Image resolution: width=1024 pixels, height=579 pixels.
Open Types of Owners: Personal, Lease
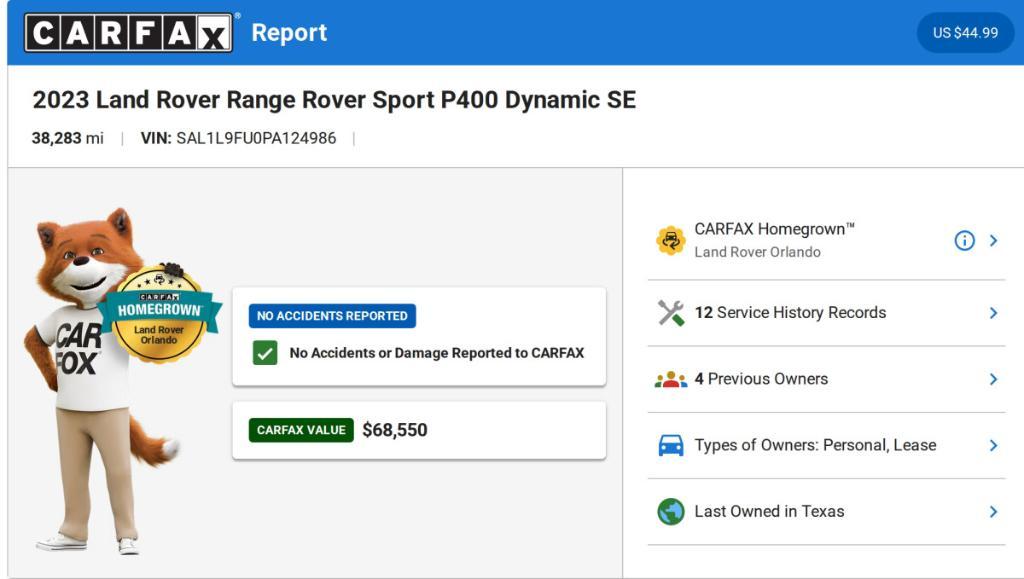pyautogui.click(x=815, y=445)
